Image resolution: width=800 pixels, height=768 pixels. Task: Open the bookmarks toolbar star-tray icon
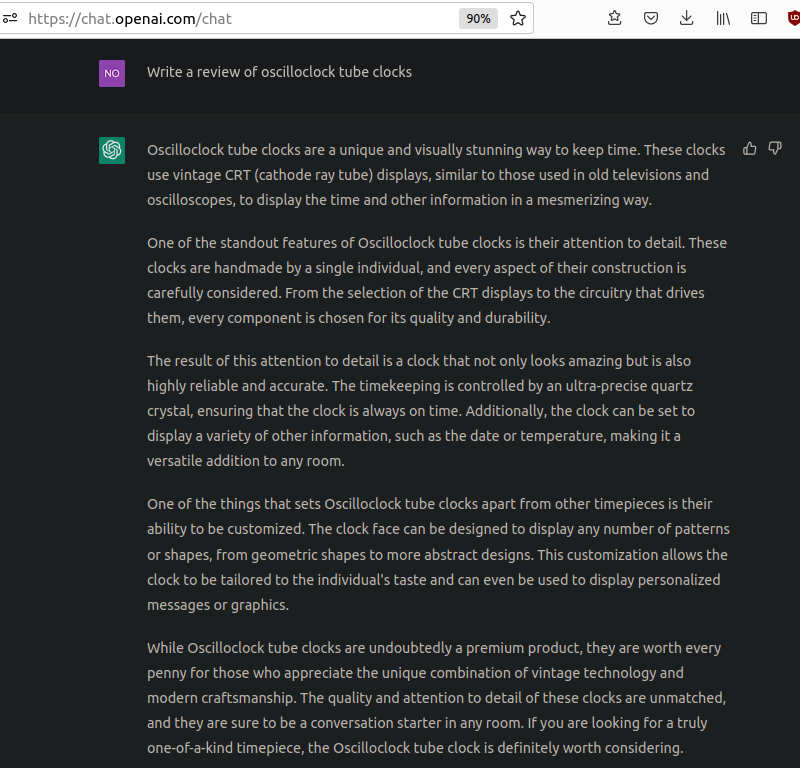(615, 18)
